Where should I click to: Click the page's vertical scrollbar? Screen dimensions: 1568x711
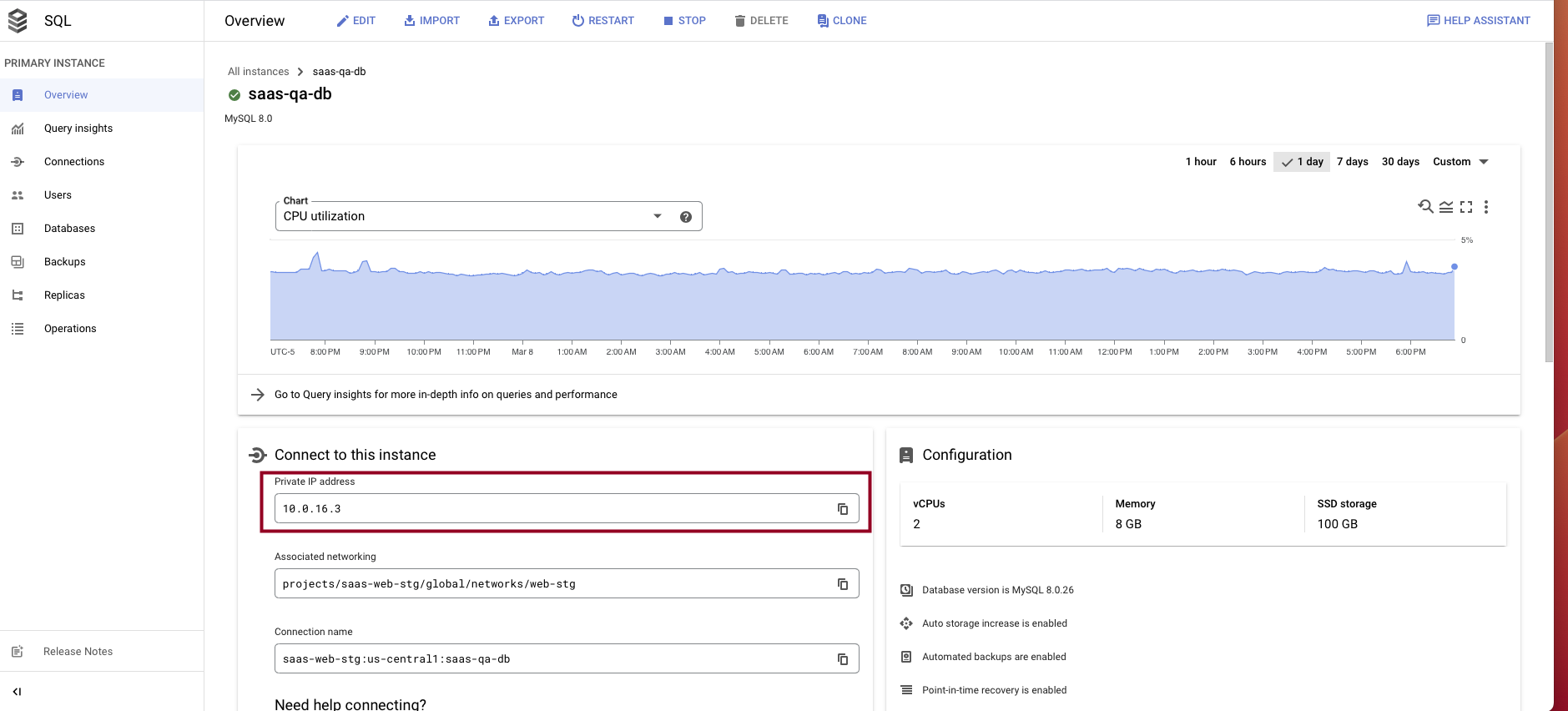1549,200
